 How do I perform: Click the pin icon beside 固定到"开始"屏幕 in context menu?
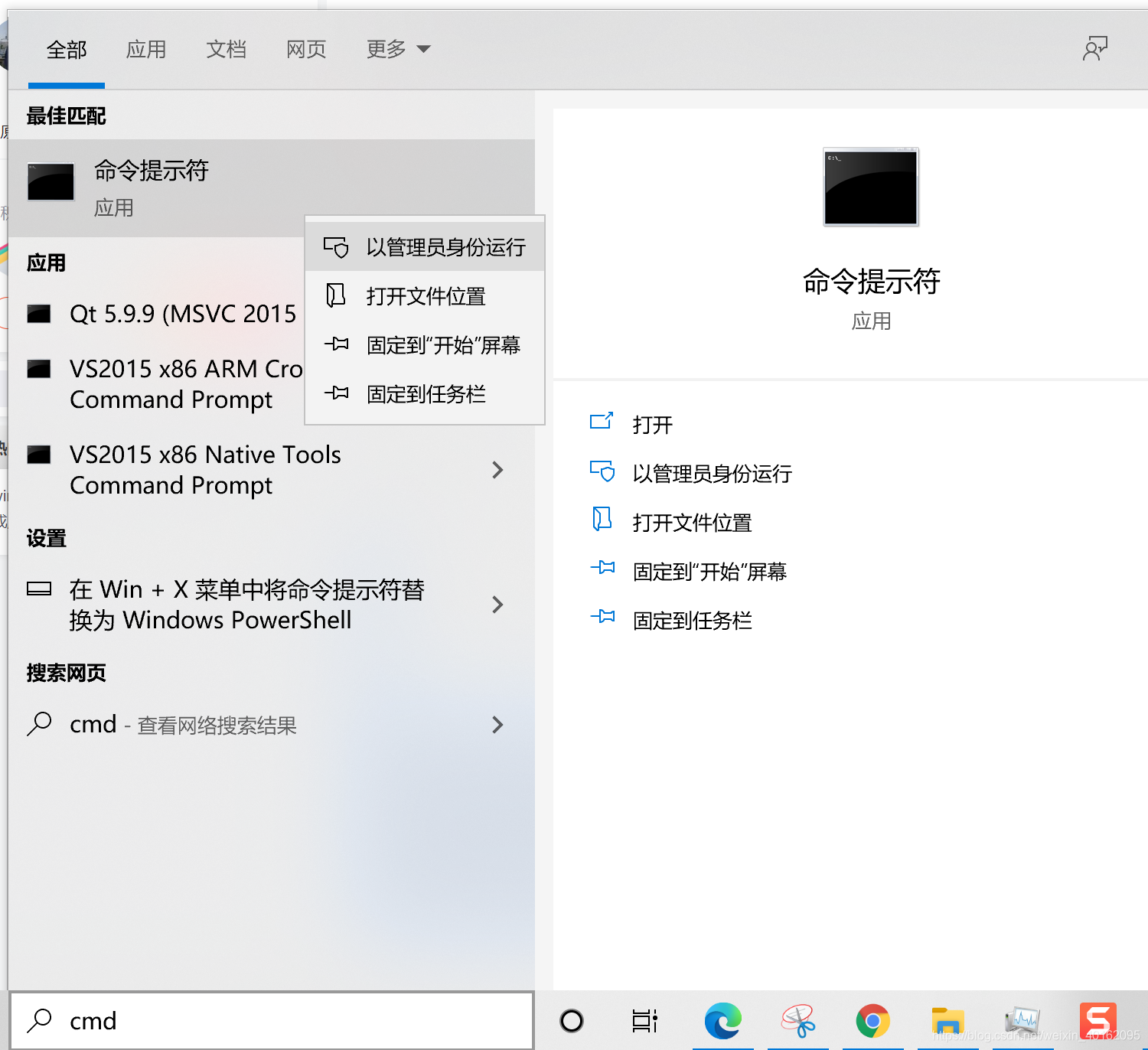336,344
